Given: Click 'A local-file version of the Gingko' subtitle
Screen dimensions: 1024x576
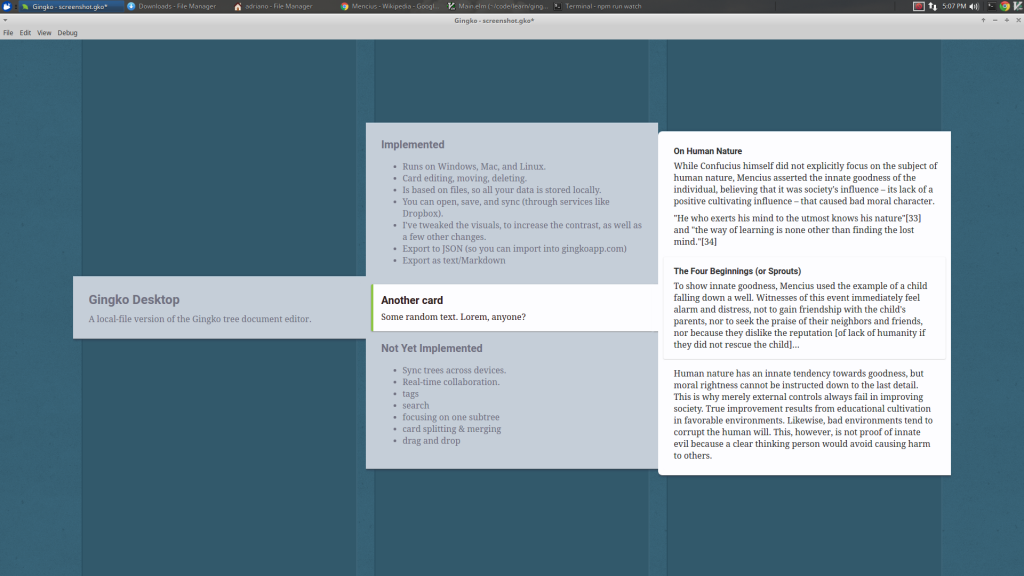Looking at the screenshot, I should [200, 319].
